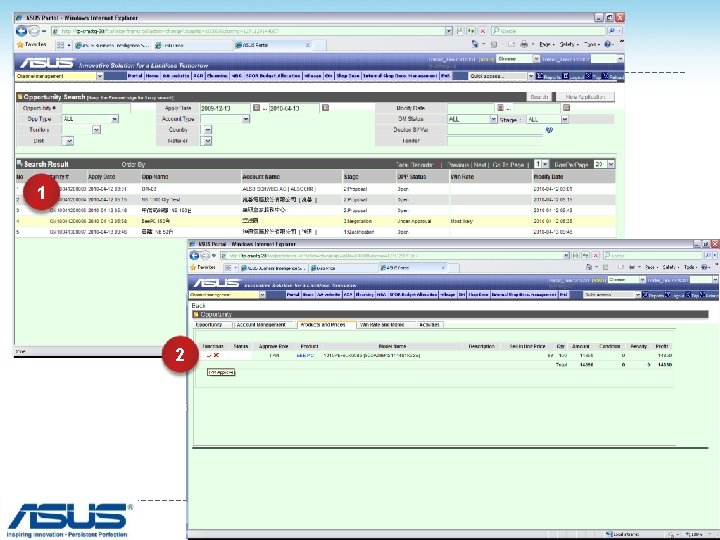Image resolution: width=720 pixels, height=540 pixels.
Task: Click the Next link in Search Result
Action: [x=480, y=164]
